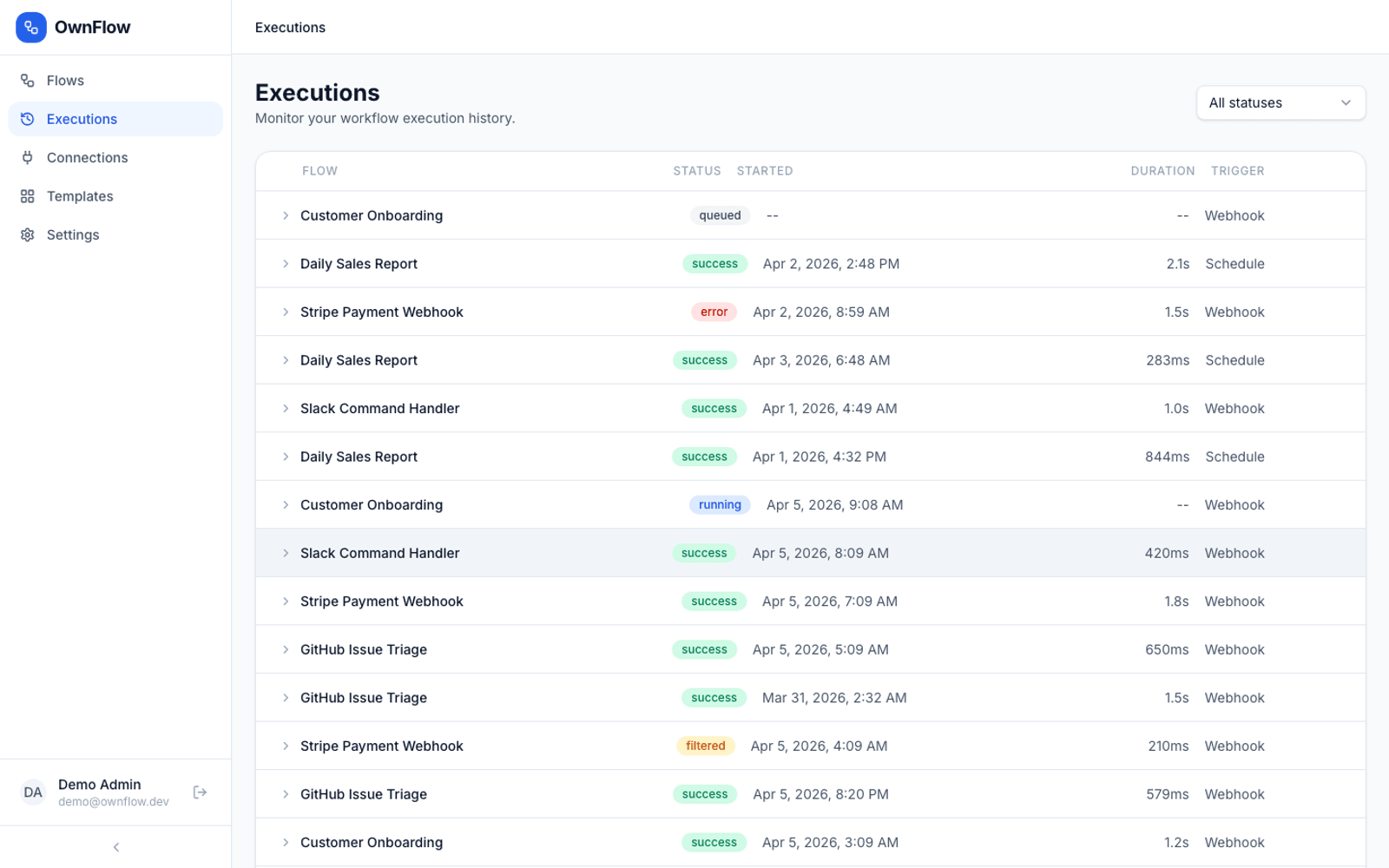Click the Templates grid icon
The image size is (1389, 868).
[28, 196]
